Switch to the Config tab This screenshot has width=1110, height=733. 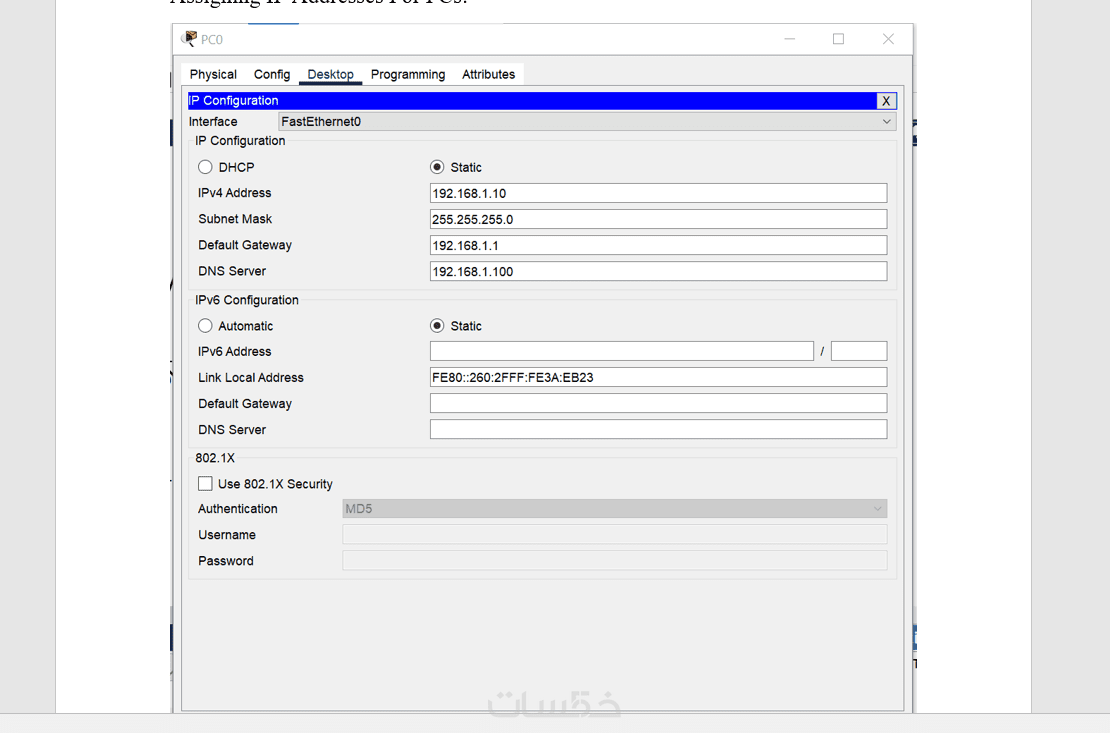(272, 74)
